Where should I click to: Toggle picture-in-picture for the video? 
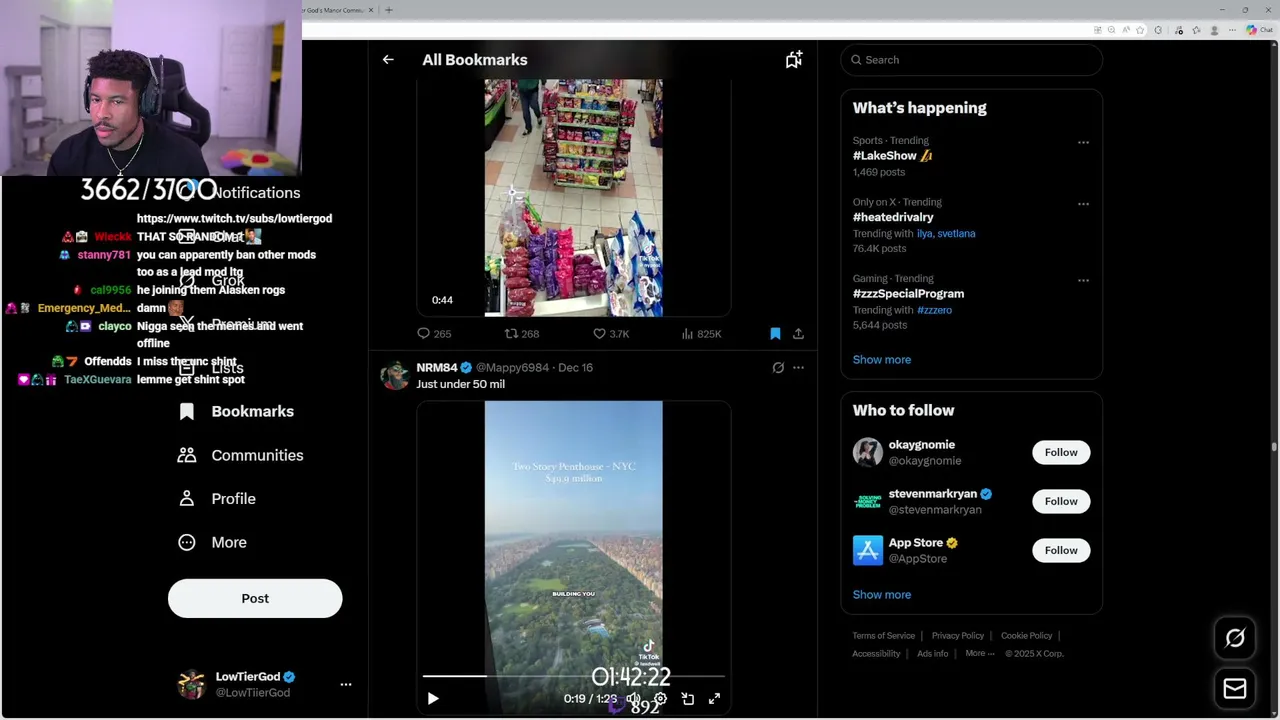pyautogui.click(x=688, y=699)
